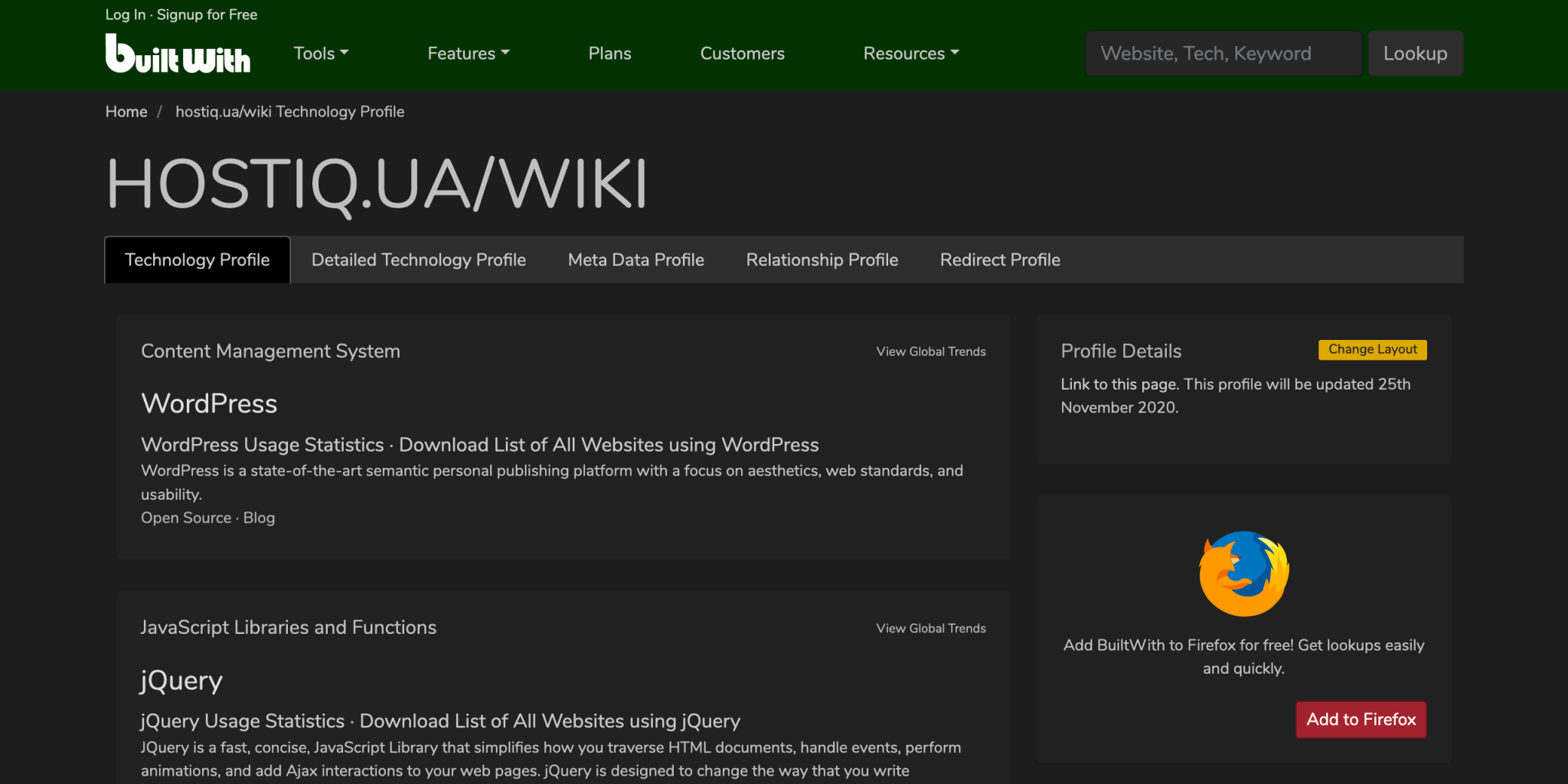Click View Global Trends for Content Management System
This screenshot has width=1568, height=784.
[930, 351]
